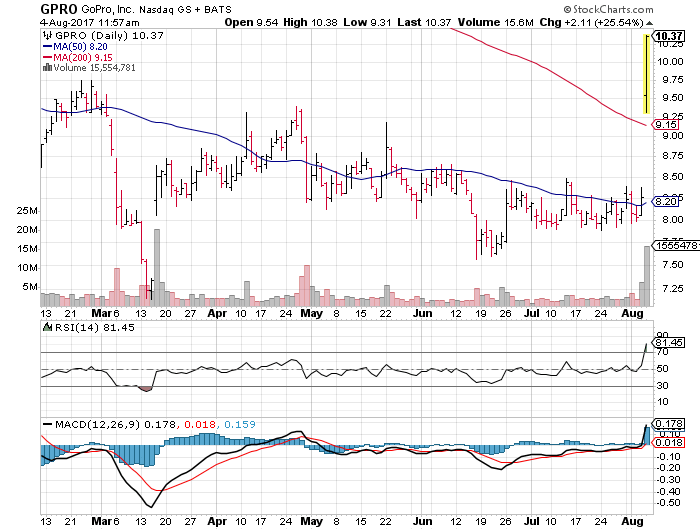This screenshot has height=530, width=700.
Task: Click the 30 level label on RSI axis
Action: click(662, 386)
